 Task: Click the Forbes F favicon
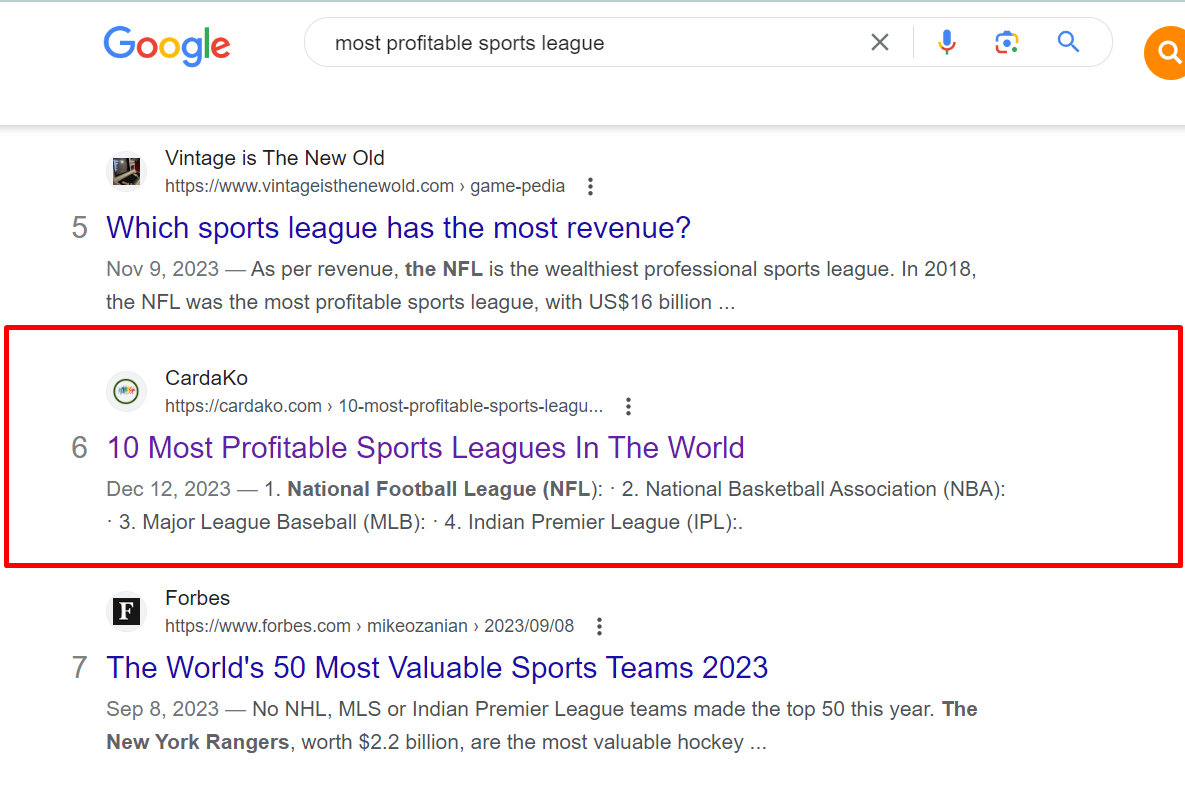click(x=126, y=611)
